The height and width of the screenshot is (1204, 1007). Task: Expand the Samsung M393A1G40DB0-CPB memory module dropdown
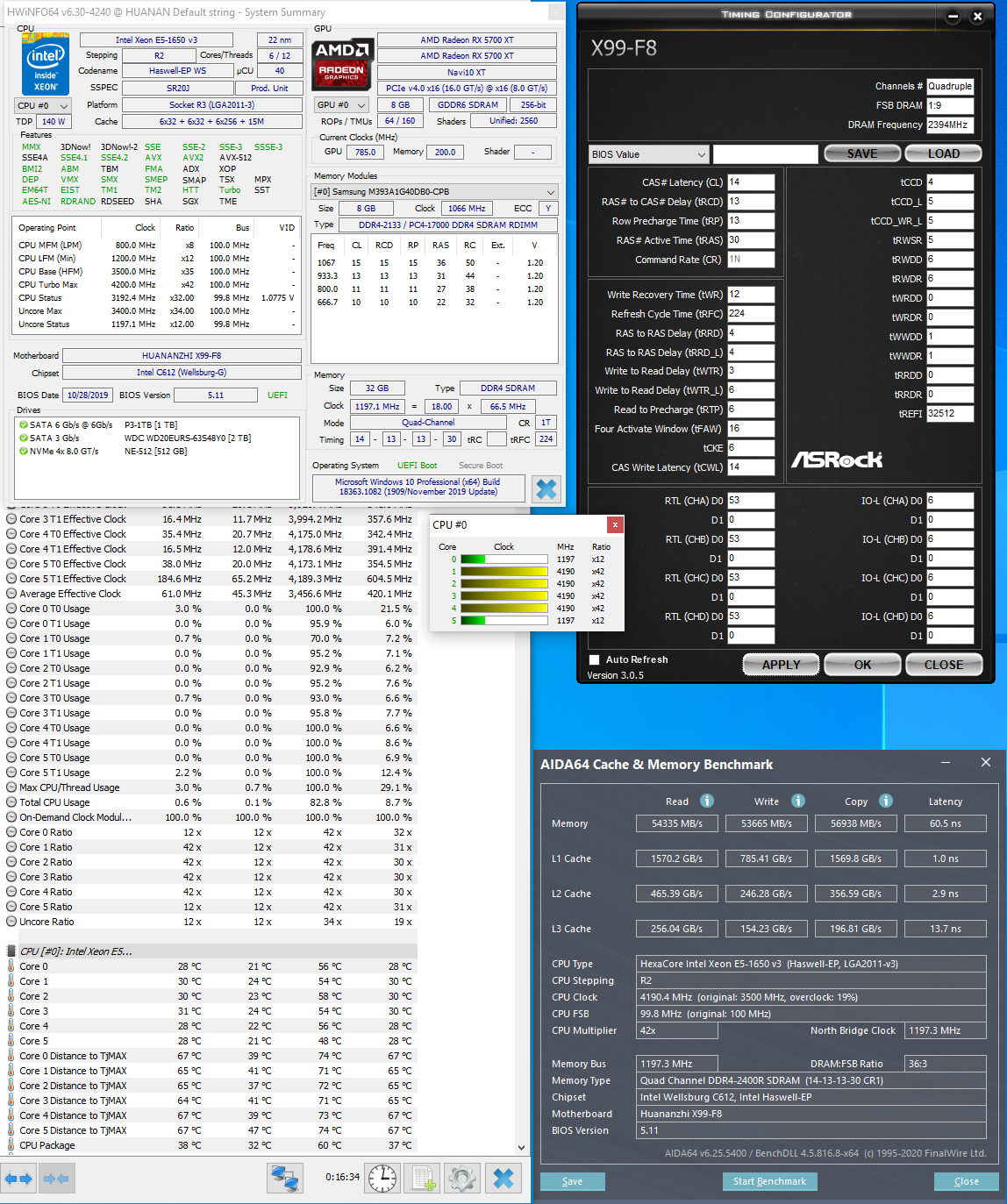(x=435, y=191)
